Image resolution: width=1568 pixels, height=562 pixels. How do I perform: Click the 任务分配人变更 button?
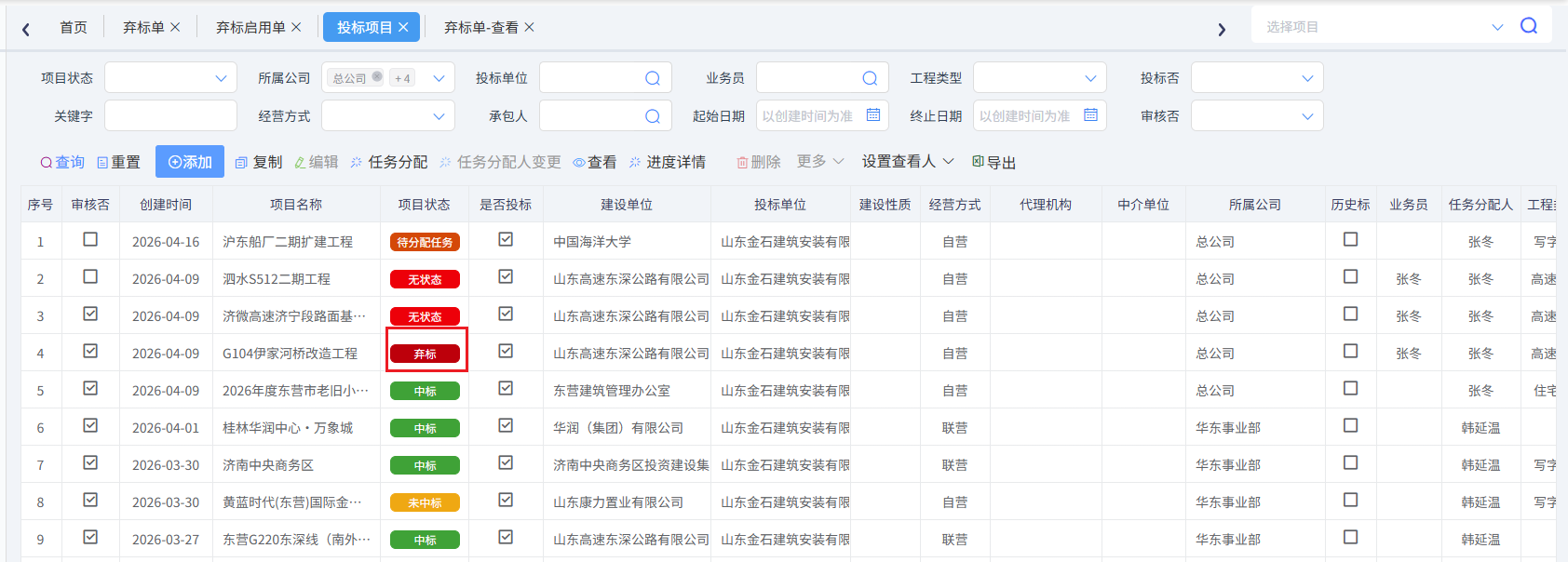[x=500, y=162]
